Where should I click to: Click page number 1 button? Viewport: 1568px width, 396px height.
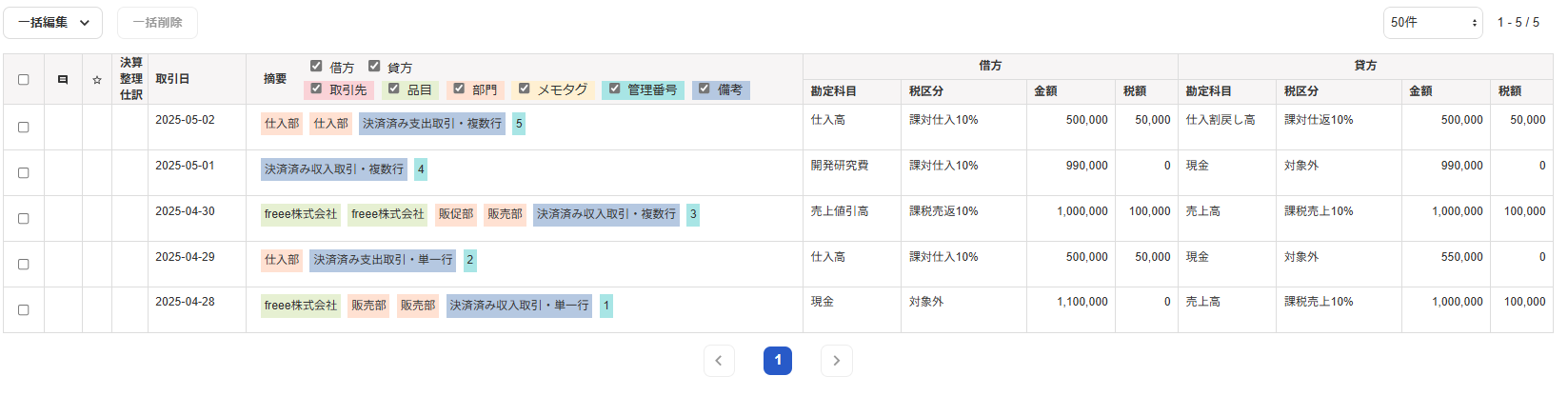pos(778,361)
